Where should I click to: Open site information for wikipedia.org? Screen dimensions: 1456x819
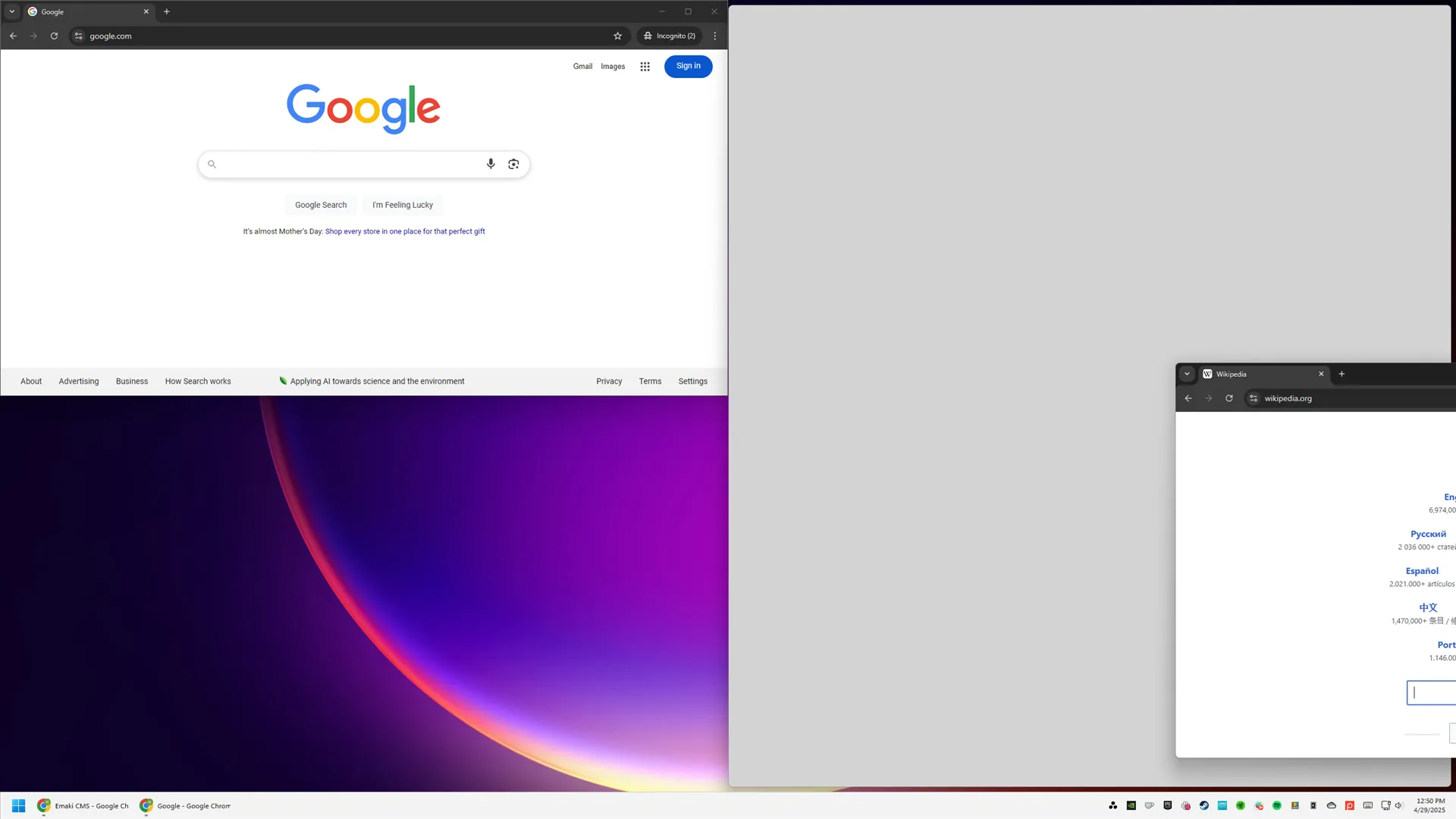pos(1254,398)
